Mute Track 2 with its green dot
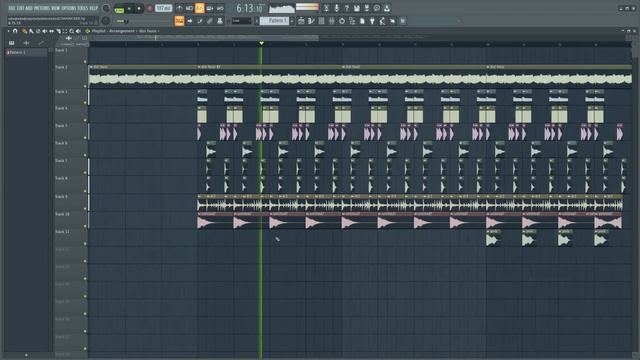Image resolution: width=640 pixels, height=360 pixels. 85,86
